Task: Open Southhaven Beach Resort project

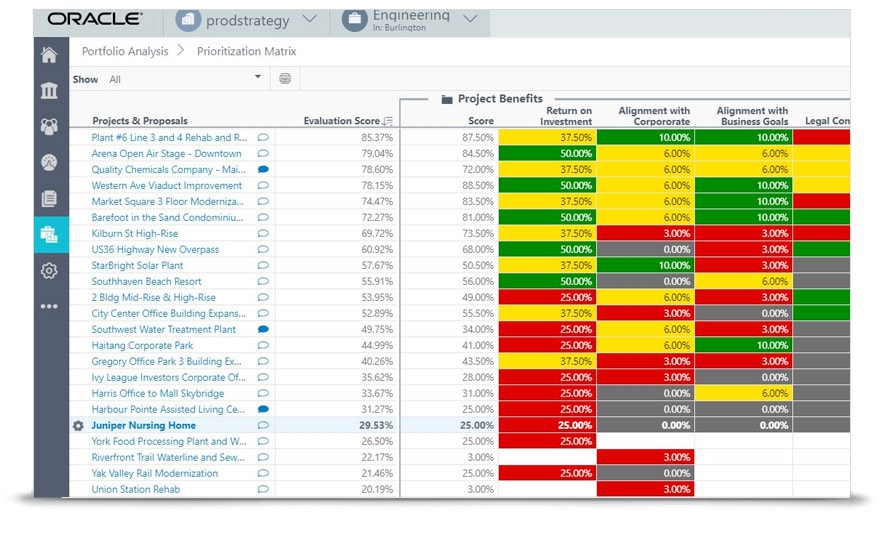Action: 146,282
